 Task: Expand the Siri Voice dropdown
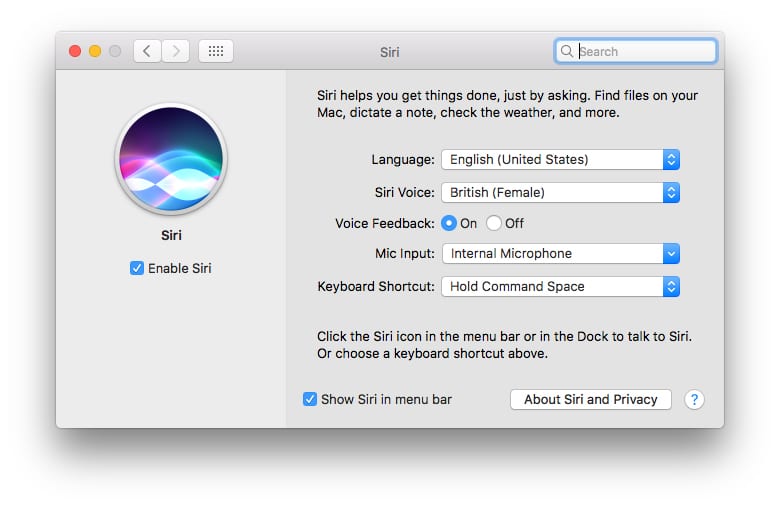[x=560, y=192]
